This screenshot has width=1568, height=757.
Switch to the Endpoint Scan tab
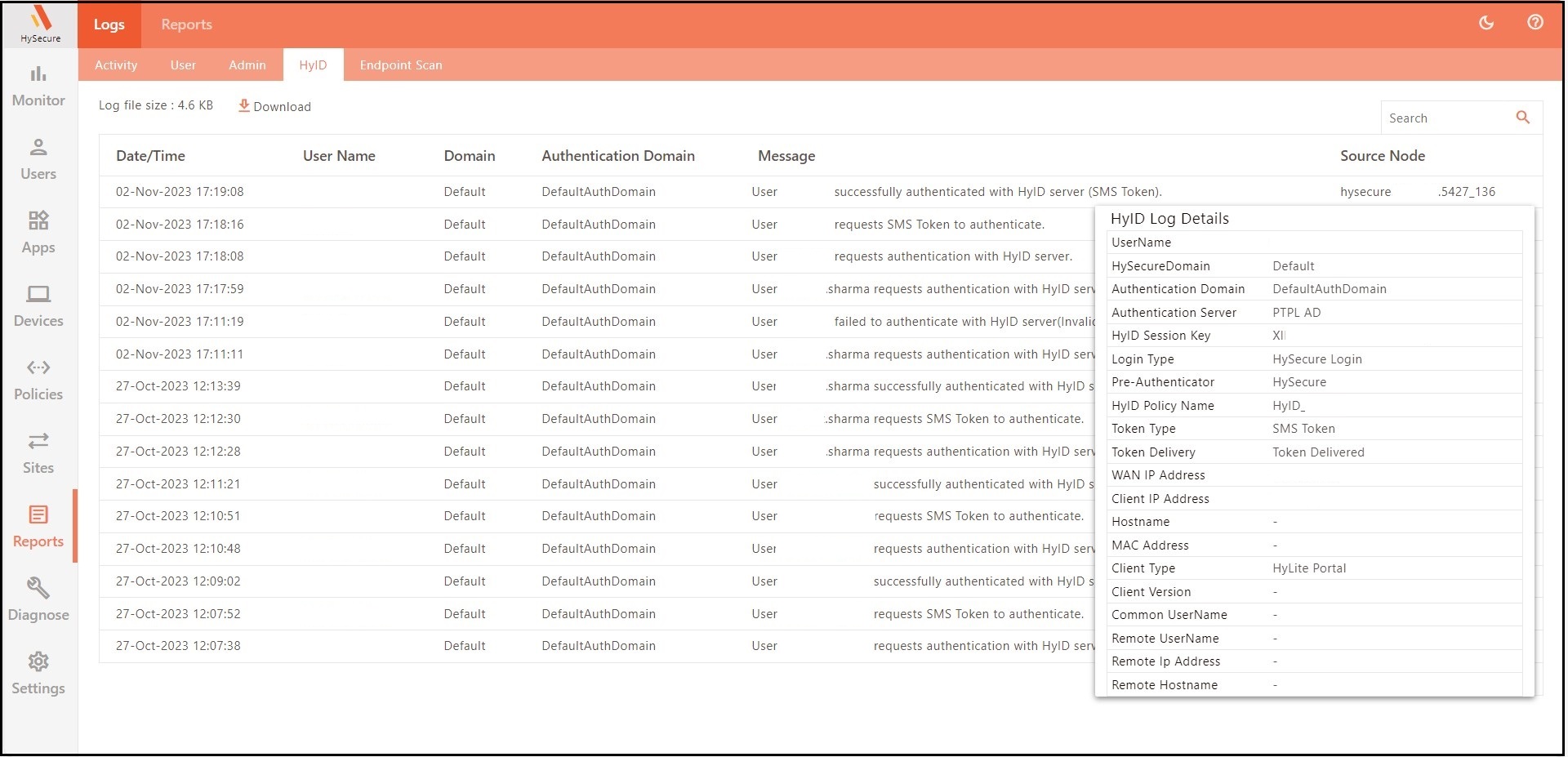pos(401,65)
